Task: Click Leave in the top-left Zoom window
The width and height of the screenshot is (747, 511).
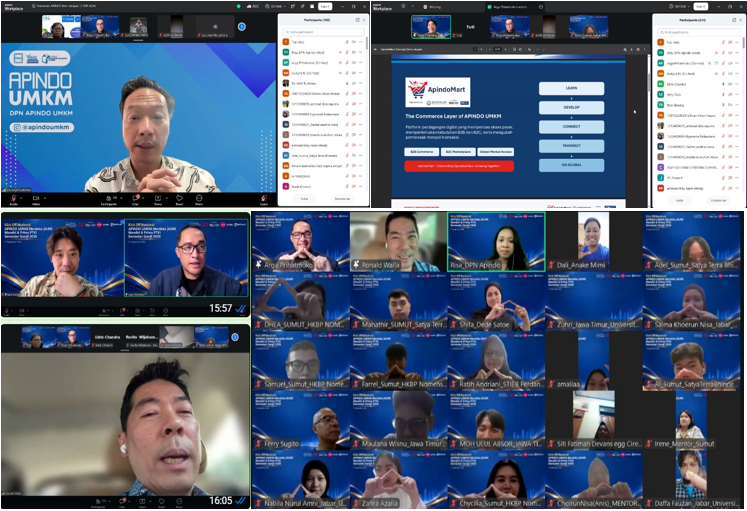Action: point(264,199)
